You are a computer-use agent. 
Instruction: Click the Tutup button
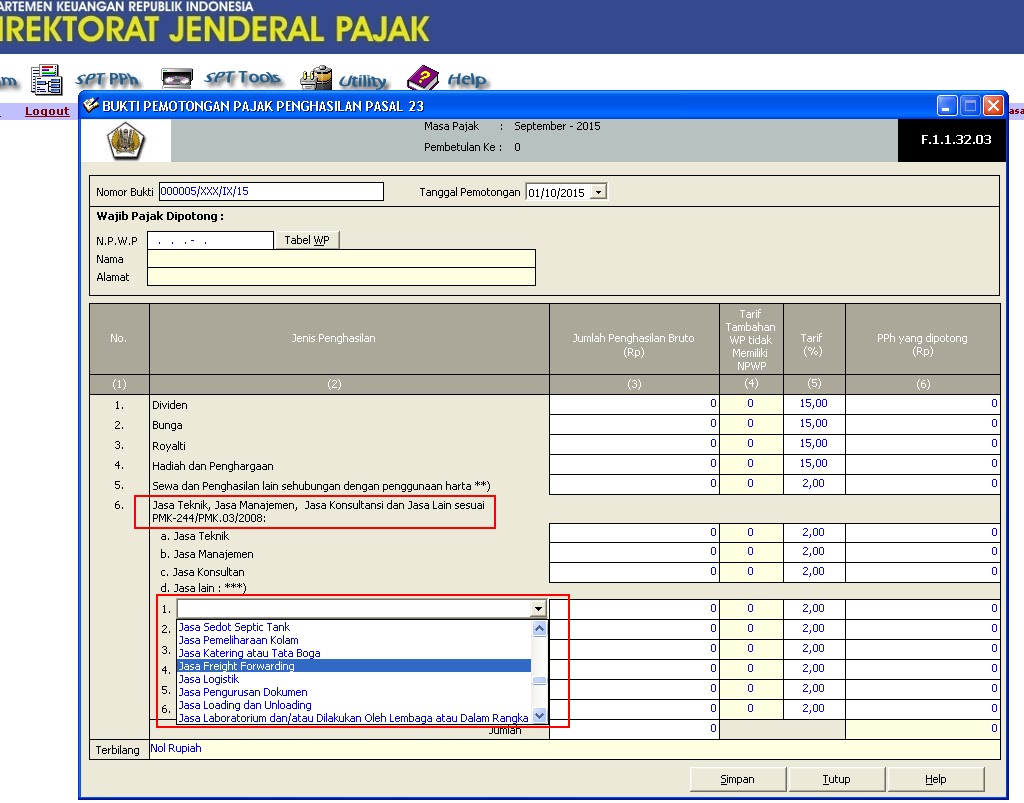[x=836, y=779]
